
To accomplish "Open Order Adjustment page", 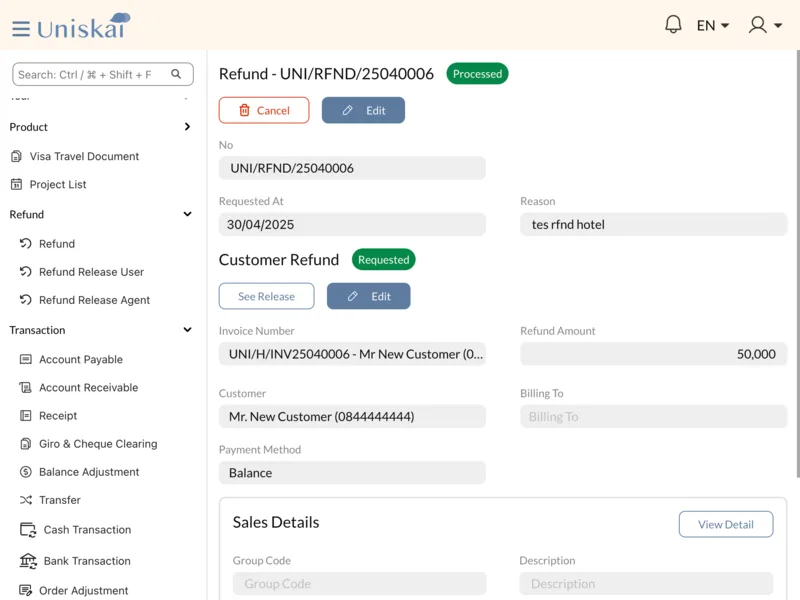I will 84,590.
